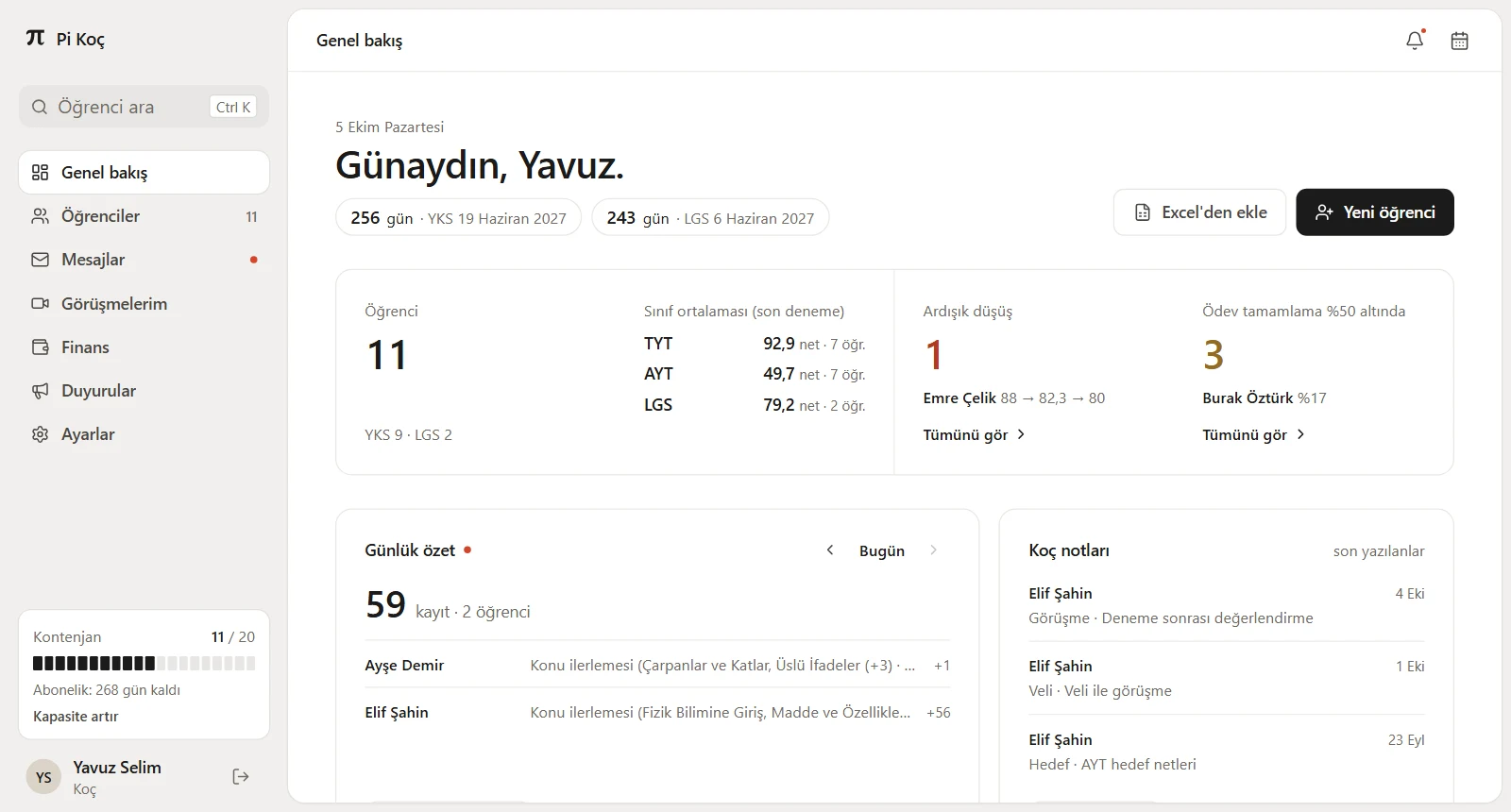Open Tümünü gör under Ödev tamamlama
The width and height of the screenshot is (1511, 812).
(x=1253, y=434)
